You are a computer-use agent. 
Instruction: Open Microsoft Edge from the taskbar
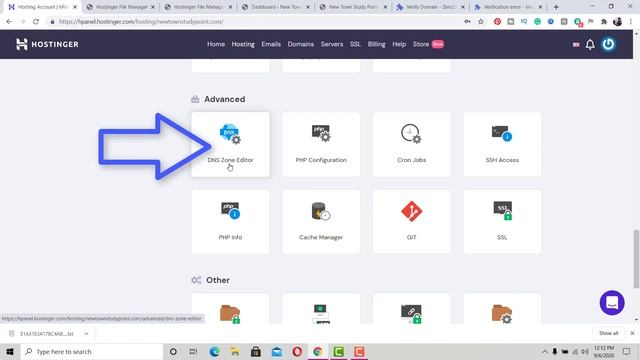[x=214, y=351]
